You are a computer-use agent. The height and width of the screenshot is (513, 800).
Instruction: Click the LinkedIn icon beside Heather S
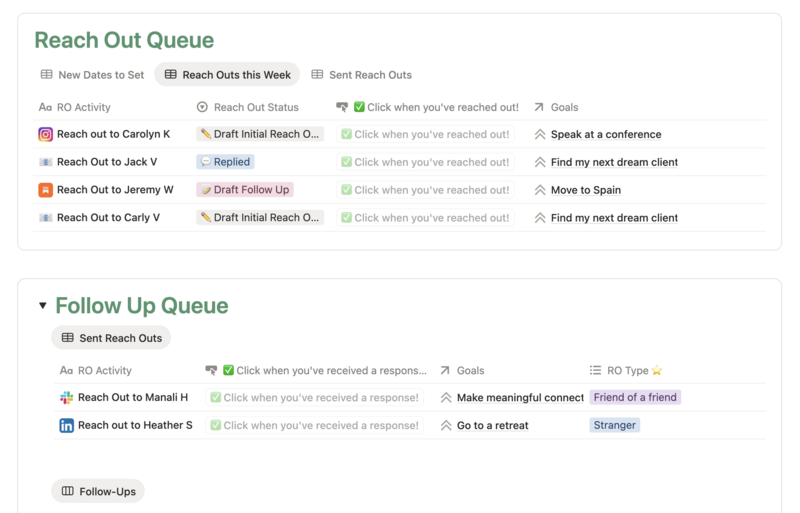tap(66, 425)
